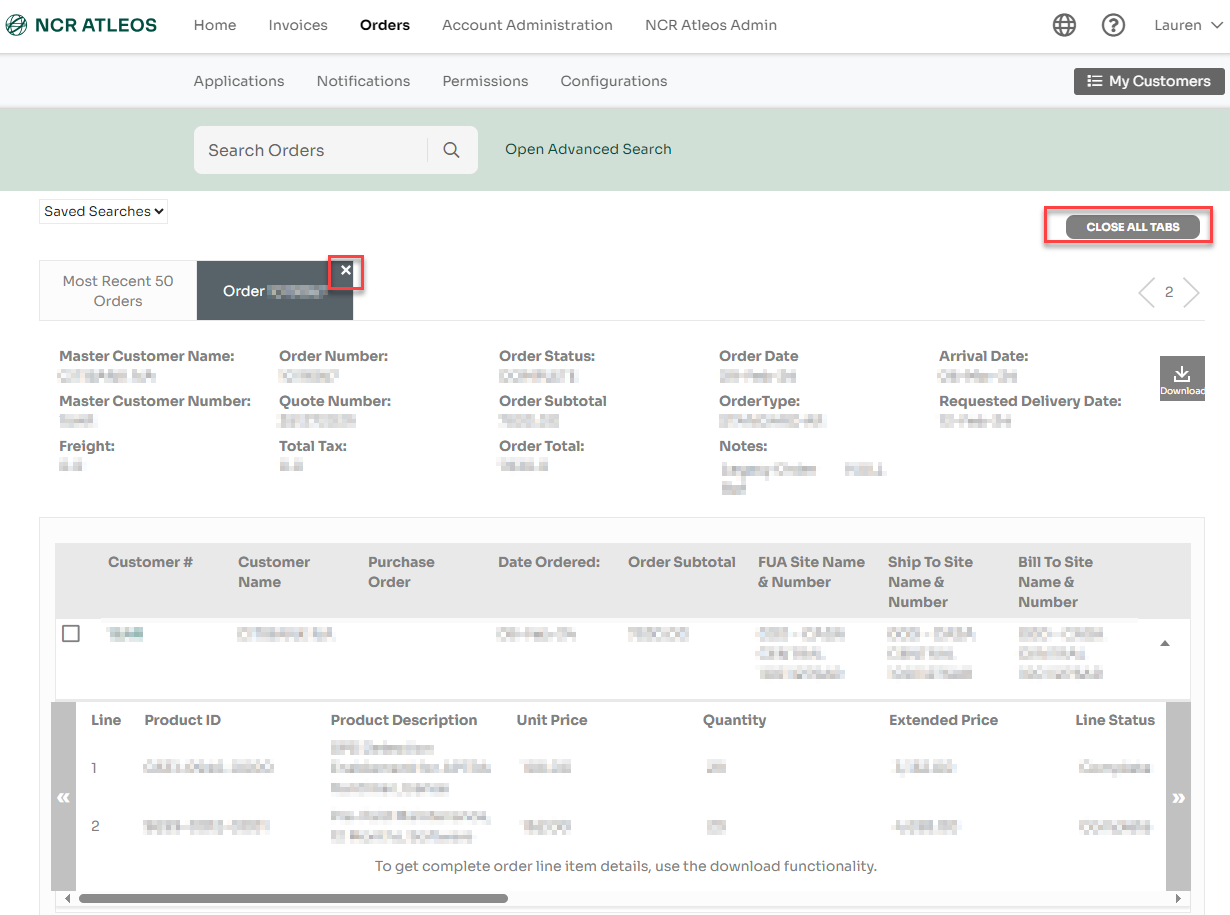
Task: Click the Quantity column header
Action: click(x=734, y=720)
